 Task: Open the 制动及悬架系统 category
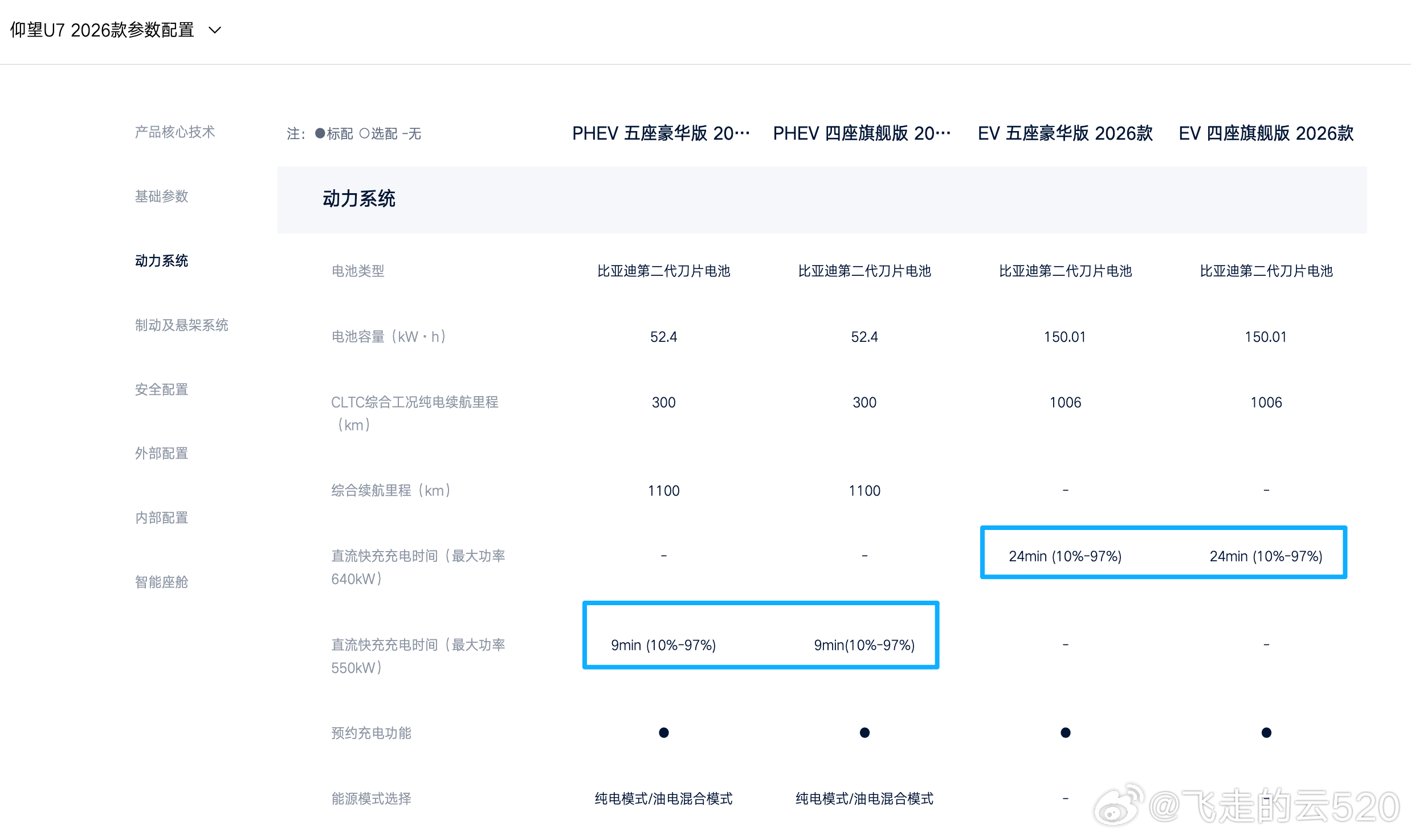point(182,325)
